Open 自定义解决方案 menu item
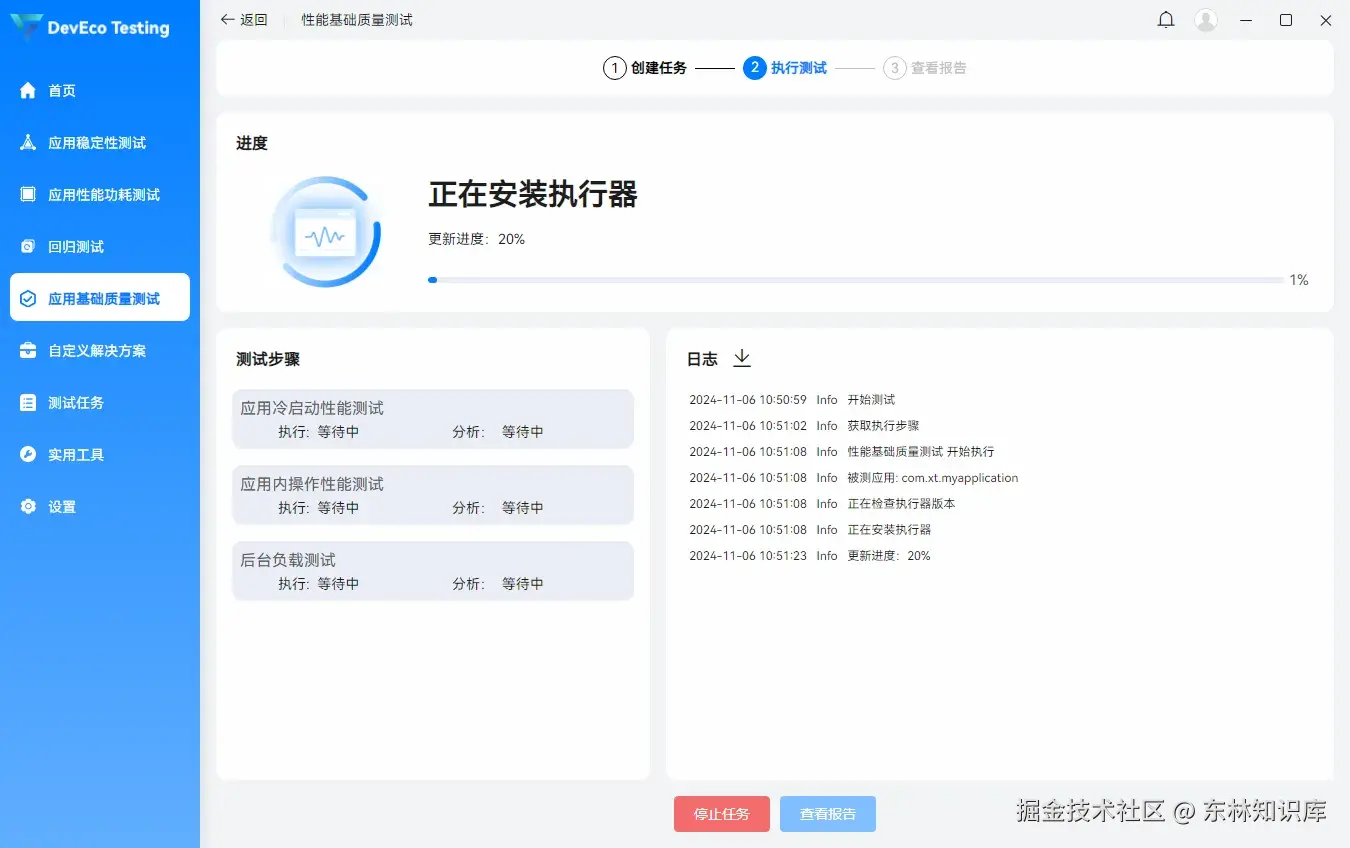1350x848 pixels. pyautogui.click(x=100, y=351)
